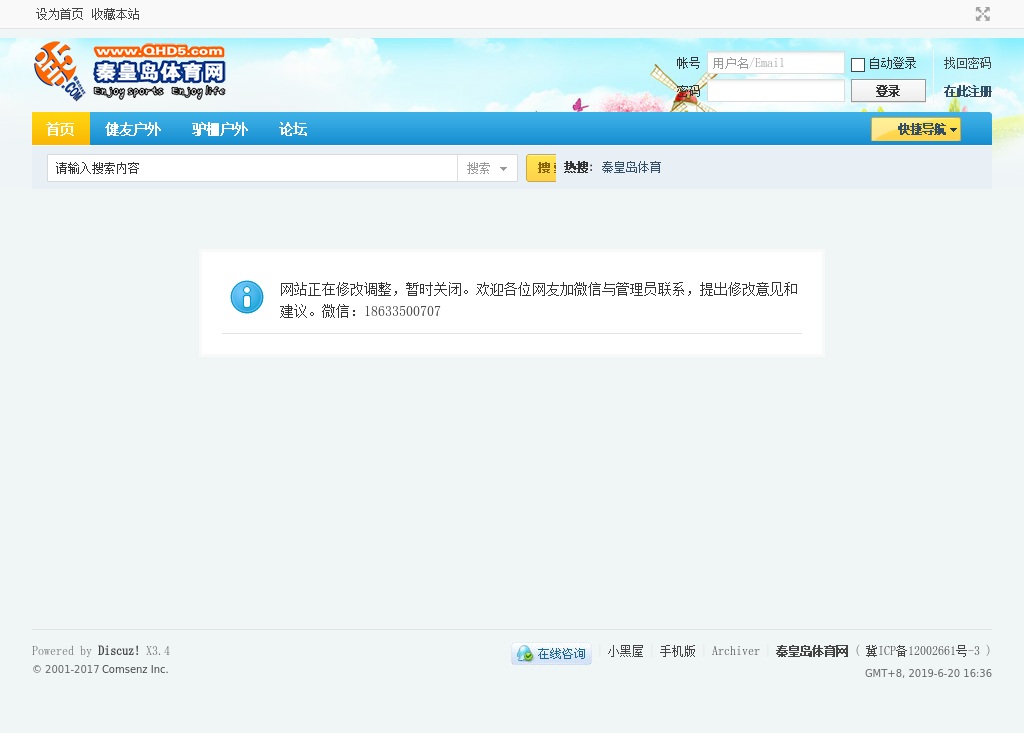The width and height of the screenshot is (1024, 733).
Task: Switch to the 论坛 tab
Action: pos(293,129)
